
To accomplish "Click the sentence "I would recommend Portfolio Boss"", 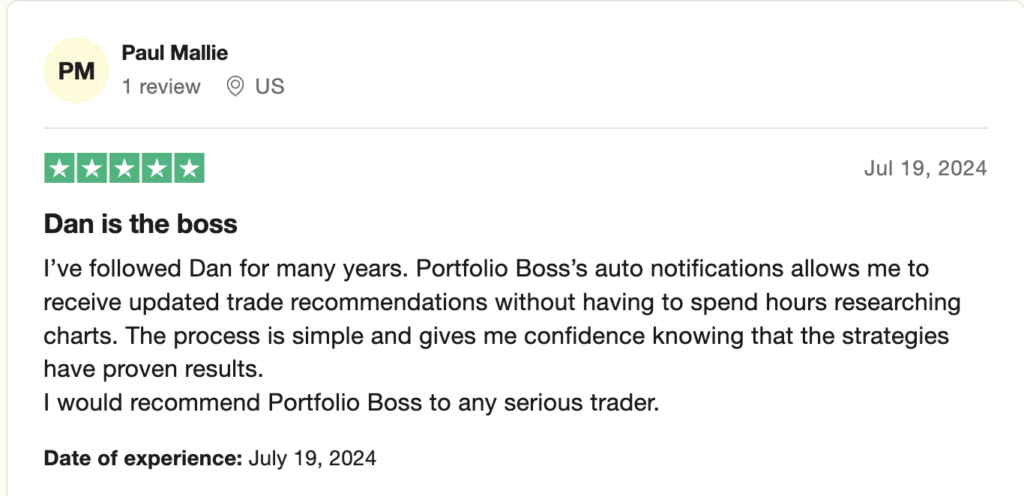I will tap(351, 403).
